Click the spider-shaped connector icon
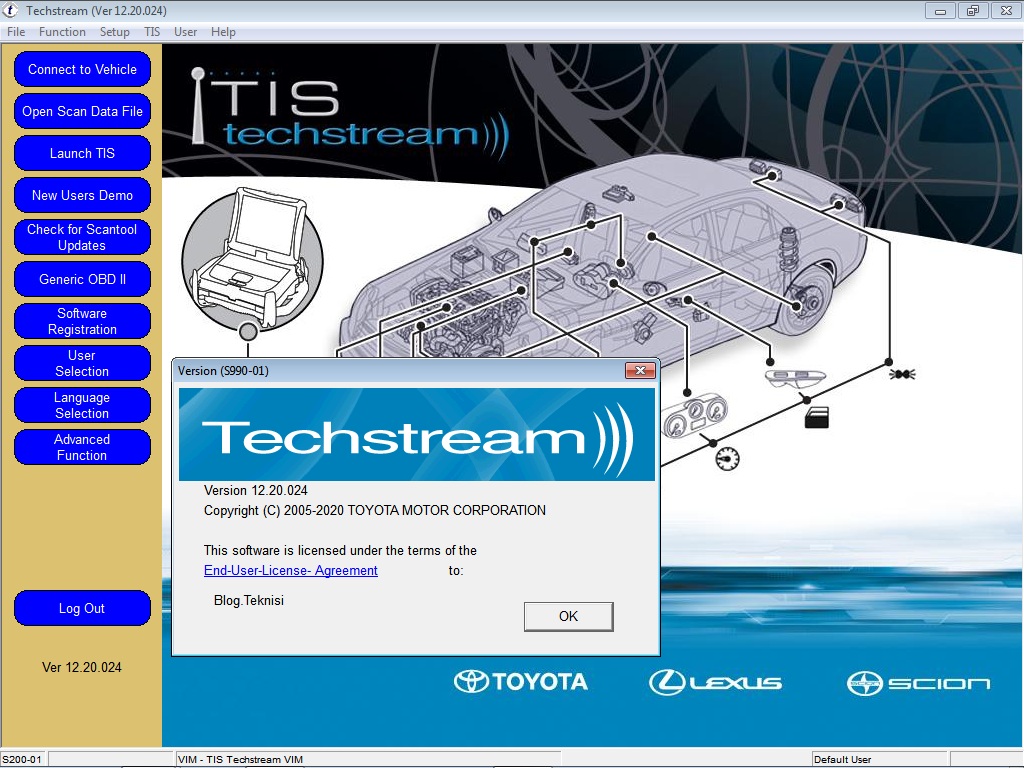1024x768 pixels. [902, 374]
